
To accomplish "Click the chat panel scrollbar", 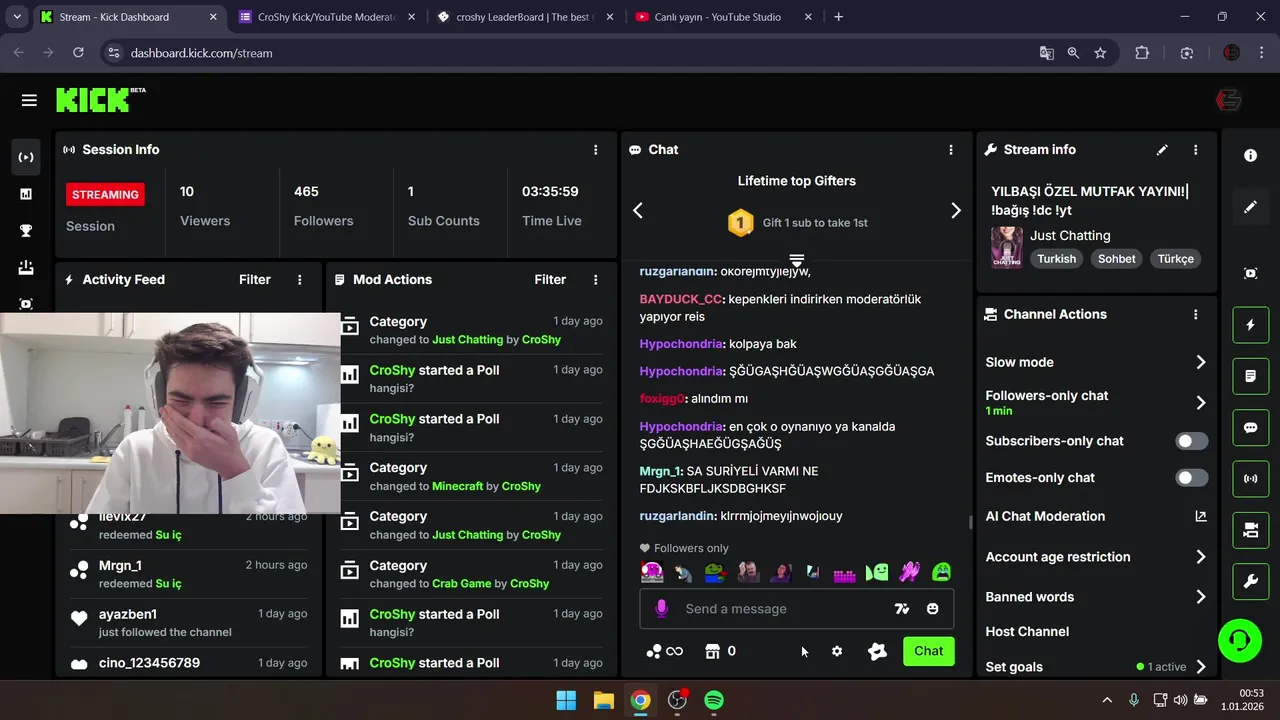I will click(x=969, y=522).
